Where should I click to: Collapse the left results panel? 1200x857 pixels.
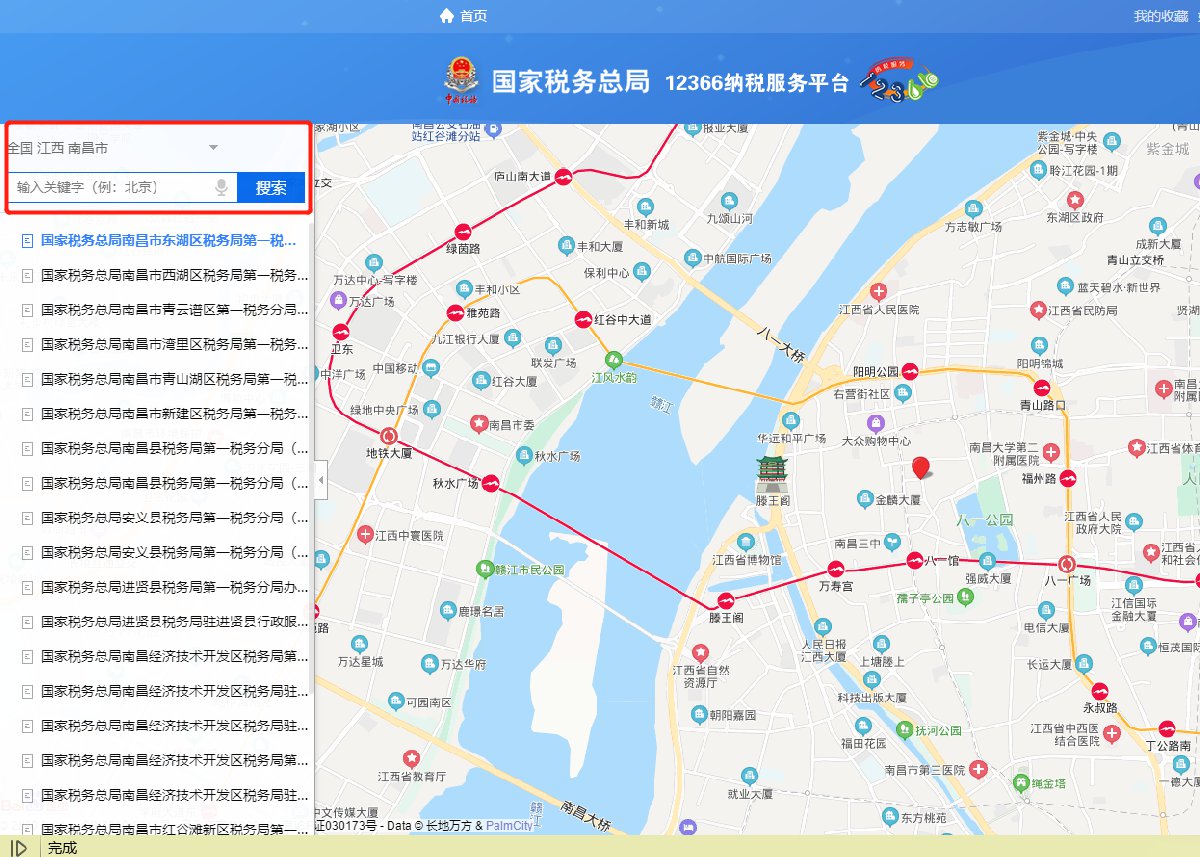pos(321,481)
